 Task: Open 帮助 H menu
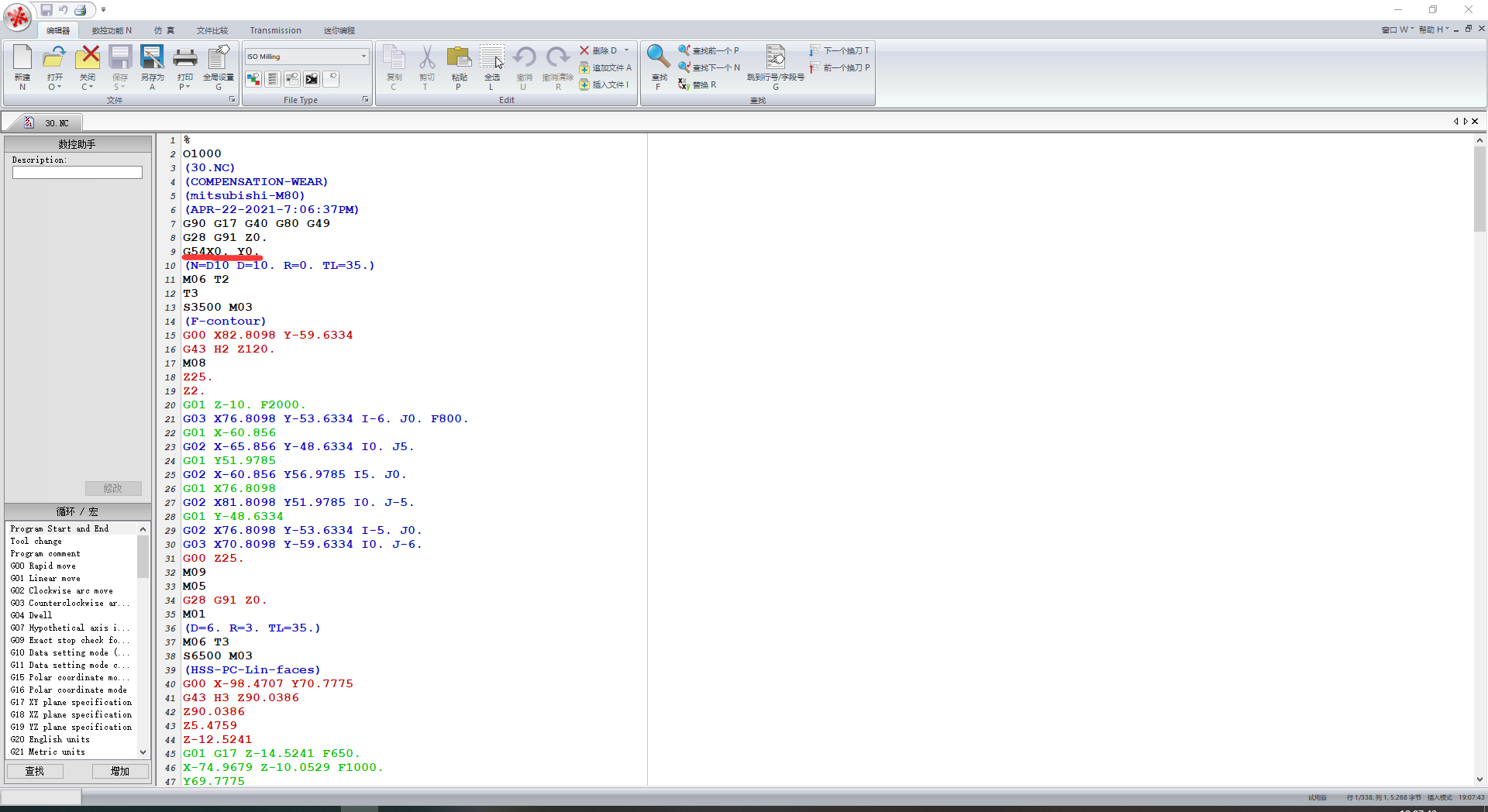(1434, 29)
